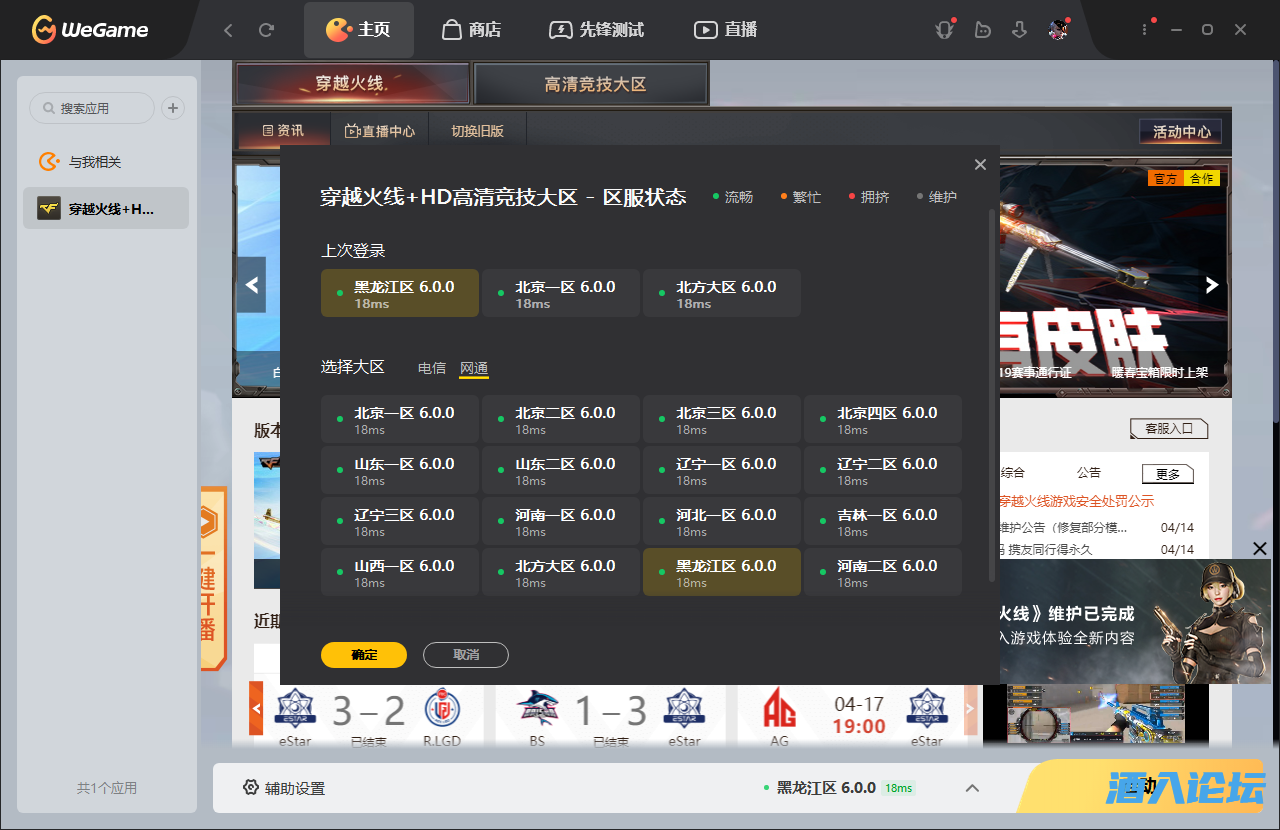The image size is (1280, 830).
Task: Click the 更多 more button
Action: [1168, 474]
